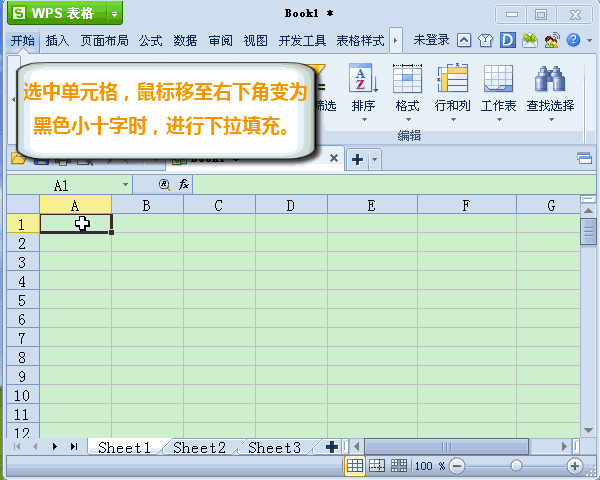Open the 页面布局 ribbon tab

point(104,40)
